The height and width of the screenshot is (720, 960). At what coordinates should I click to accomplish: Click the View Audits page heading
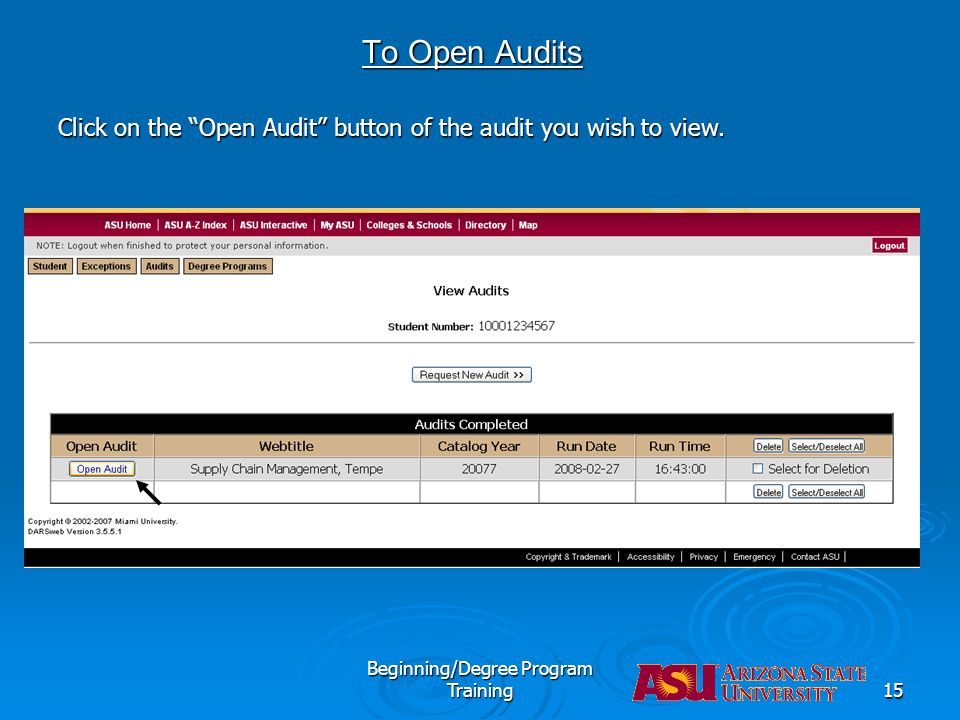(x=471, y=291)
